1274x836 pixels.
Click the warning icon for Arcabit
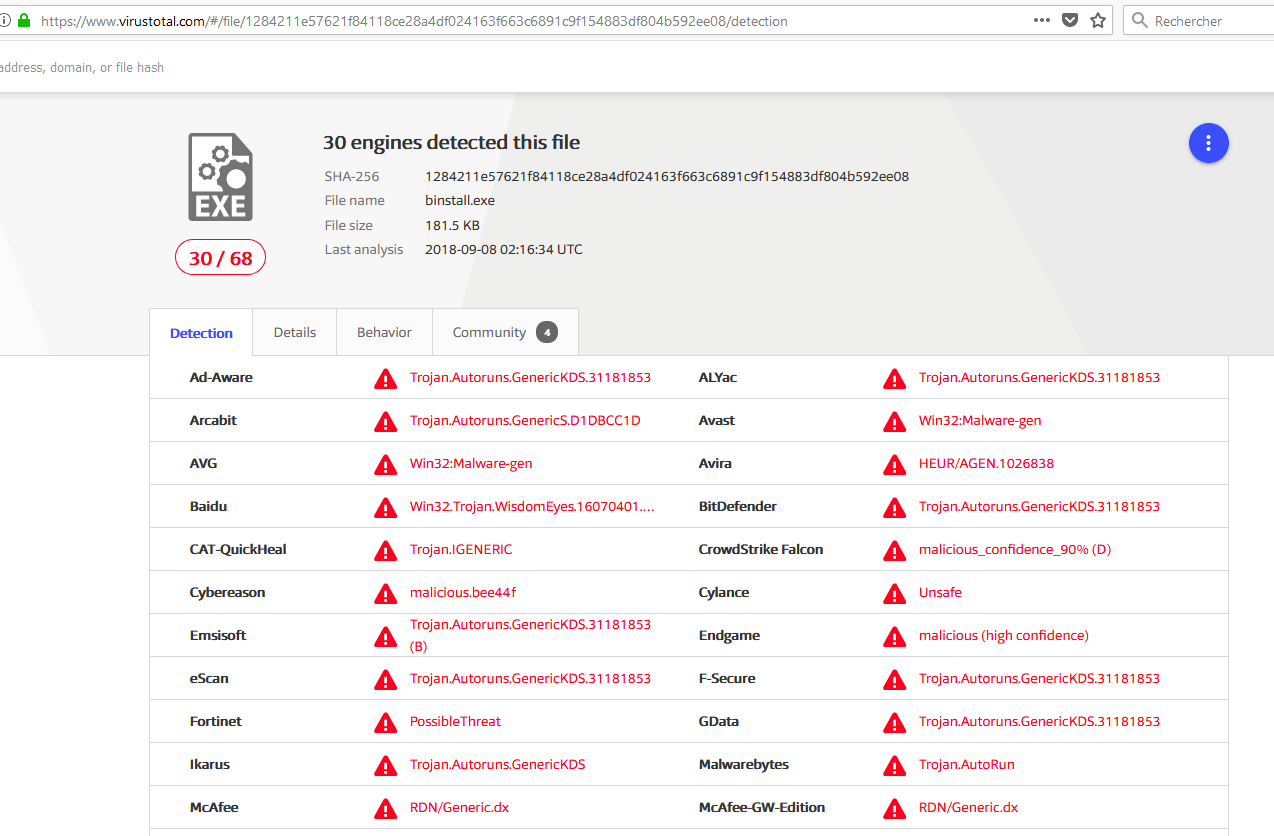385,421
